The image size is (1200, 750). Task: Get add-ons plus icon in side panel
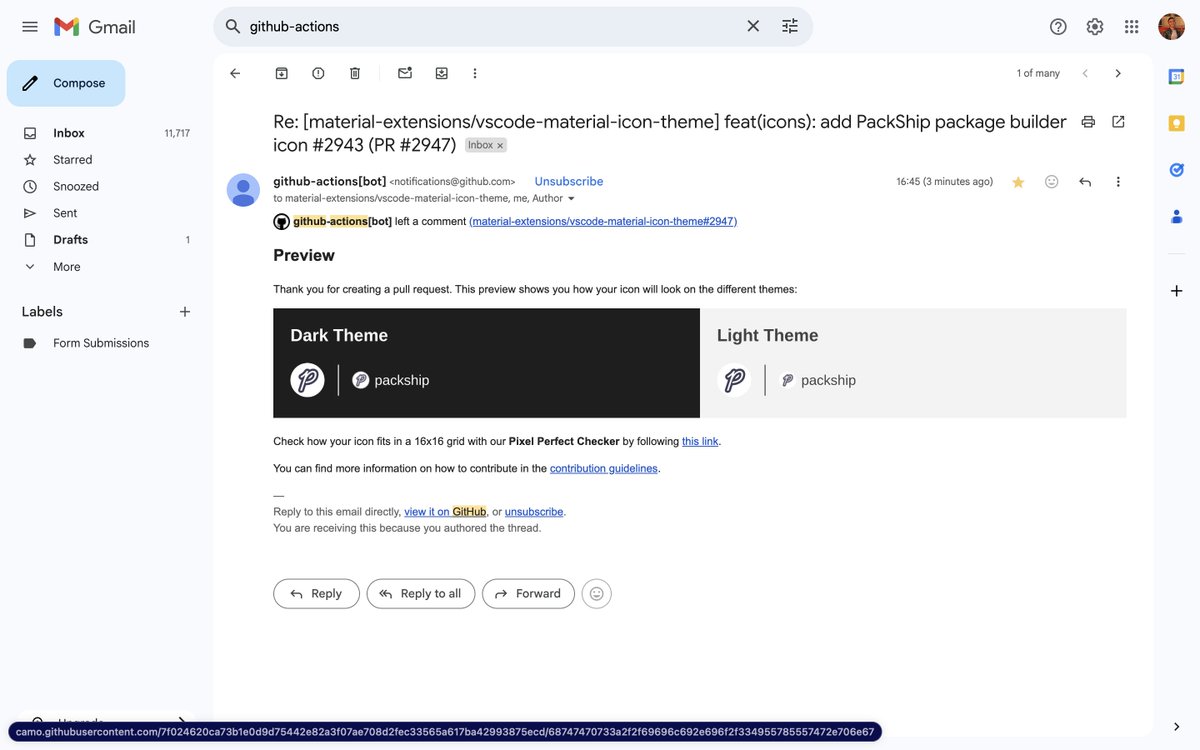(1176, 291)
